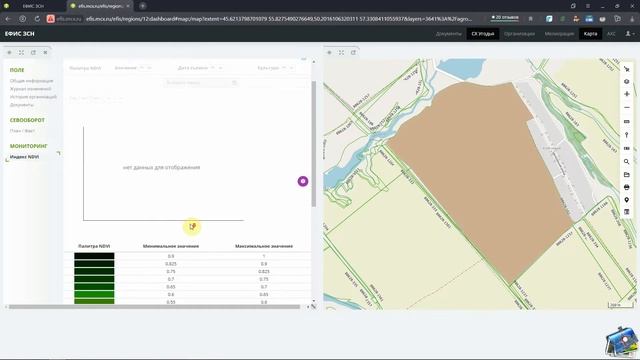The height and width of the screenshot is (360, 640).
Task: Open История организаций sidebar link
Action: [x=33, y=97]
